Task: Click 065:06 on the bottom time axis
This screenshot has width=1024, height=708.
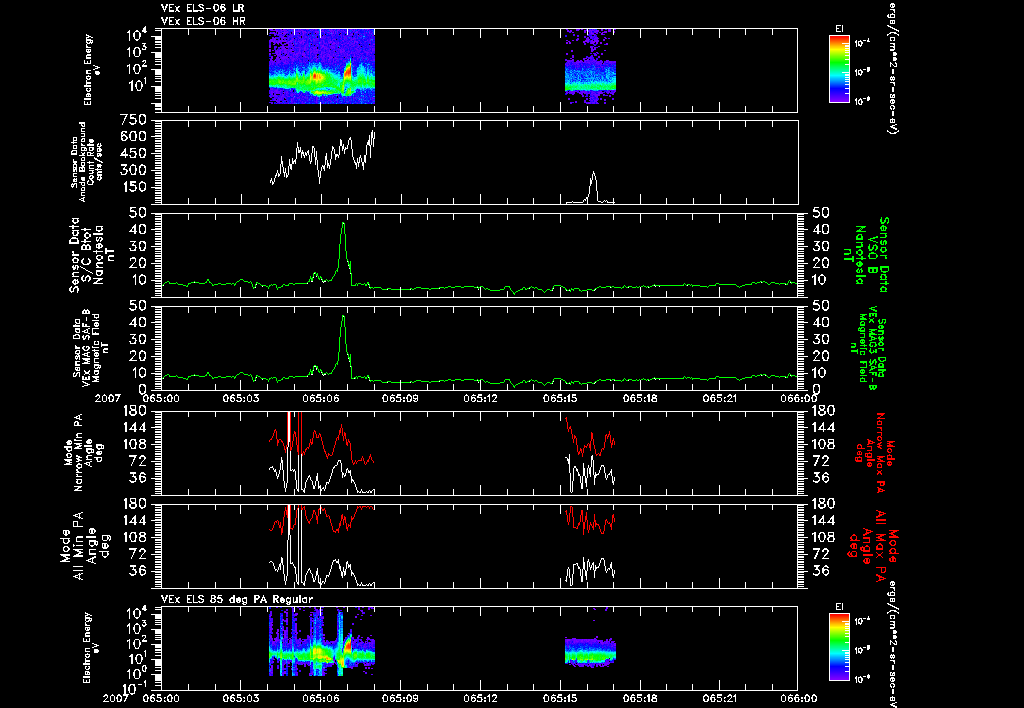Action: (321, 698)
